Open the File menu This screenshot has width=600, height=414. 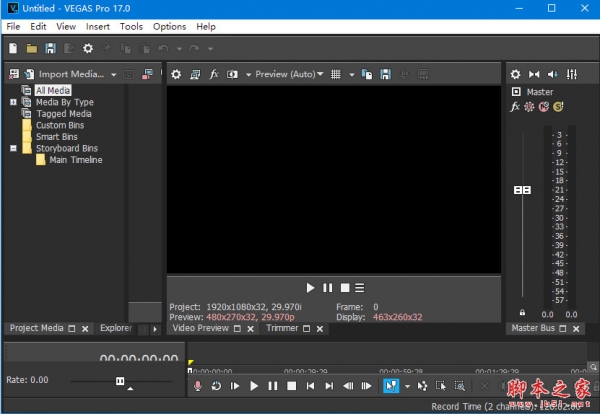(x=13, y=26)
